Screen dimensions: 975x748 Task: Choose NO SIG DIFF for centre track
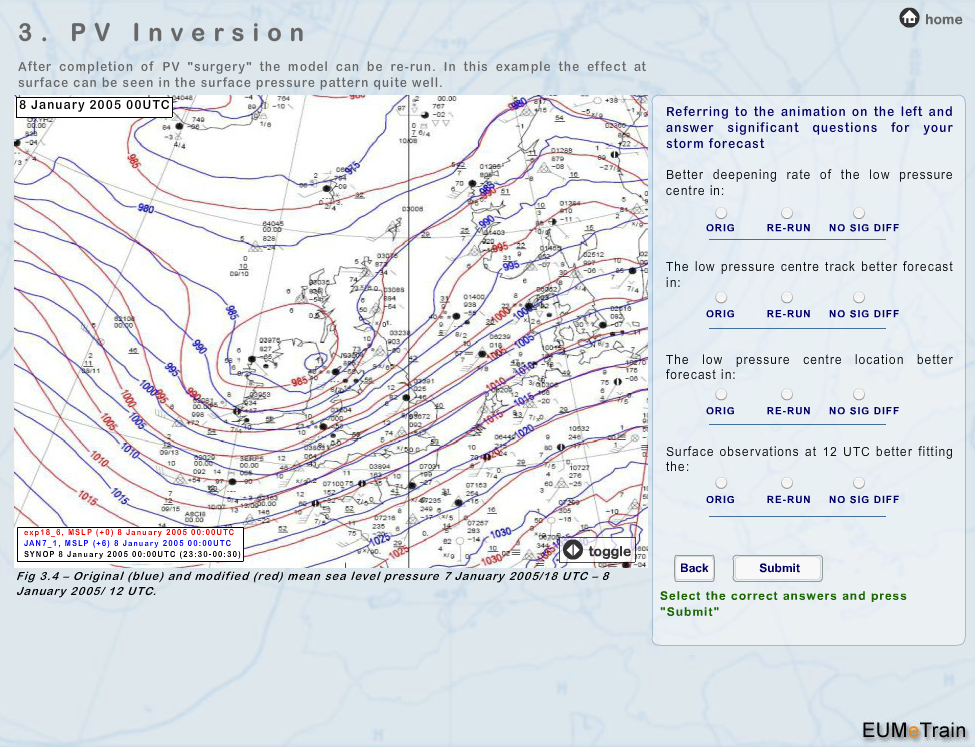click(859, 298)
